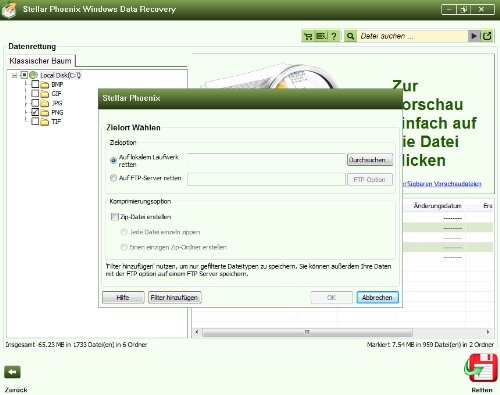
Task: Click the PNG folder icon
Action: click(x=45, y=113)
